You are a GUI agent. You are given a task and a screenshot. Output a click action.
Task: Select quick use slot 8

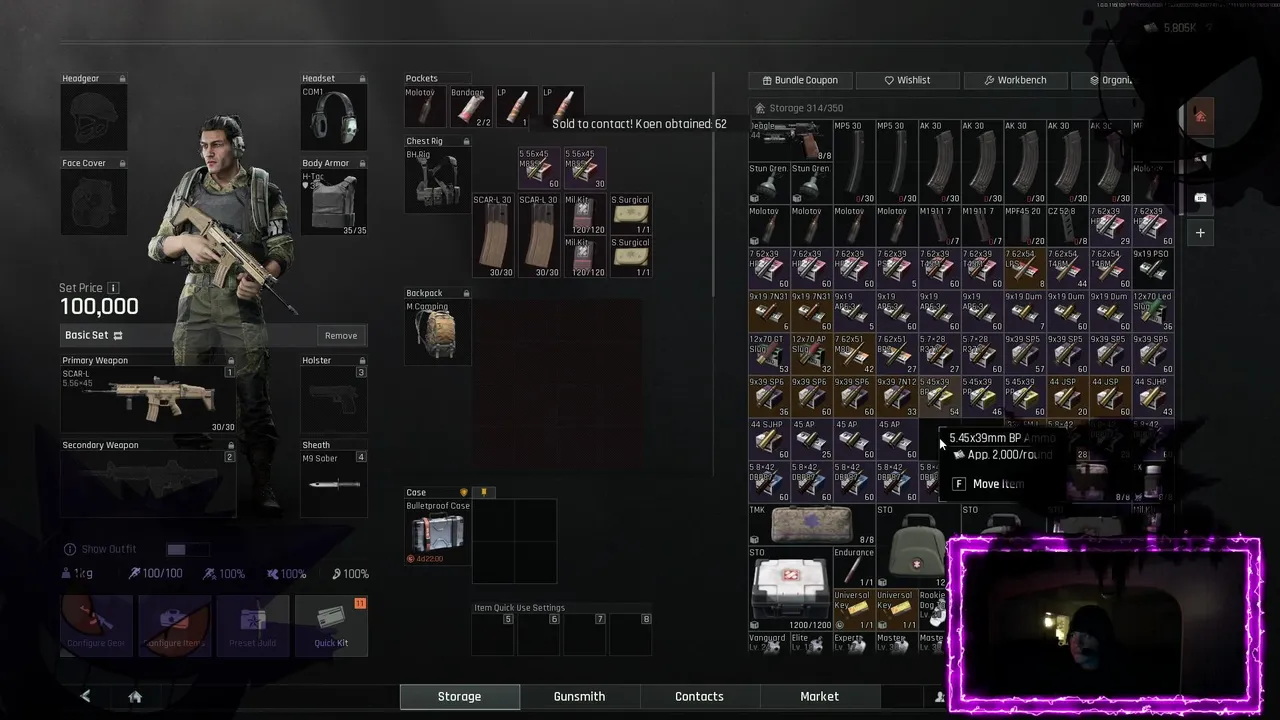click(632, 634)
